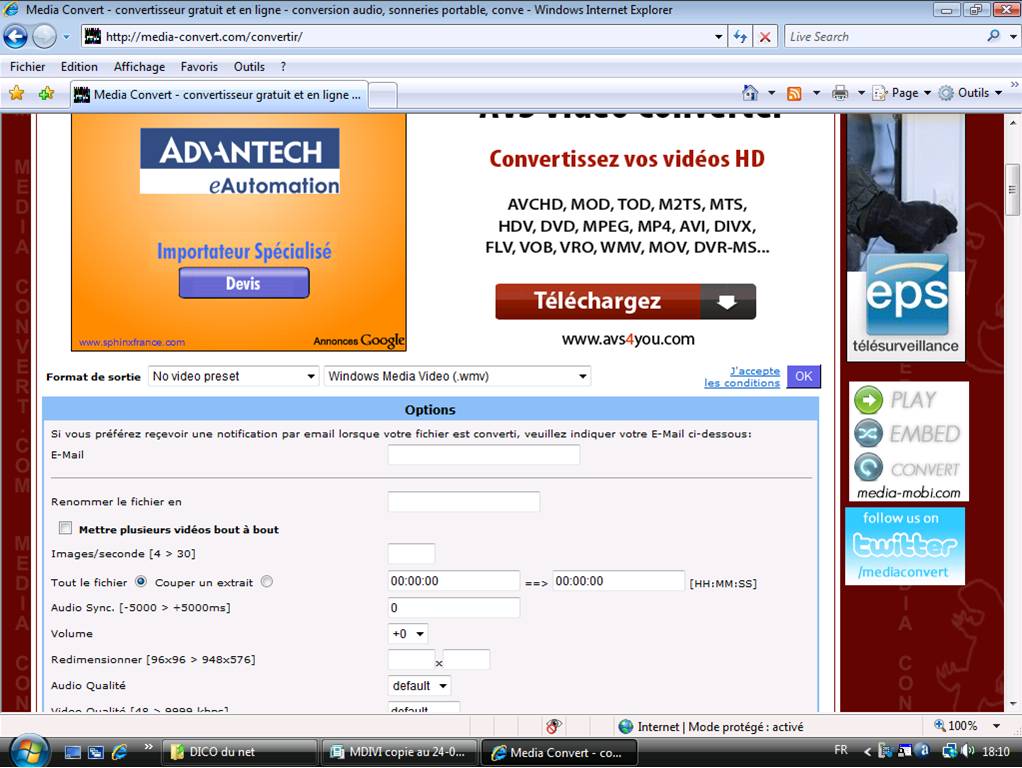Open the Favoris menu
Viewport: 1022px width, 768px height.
[199, 66]
